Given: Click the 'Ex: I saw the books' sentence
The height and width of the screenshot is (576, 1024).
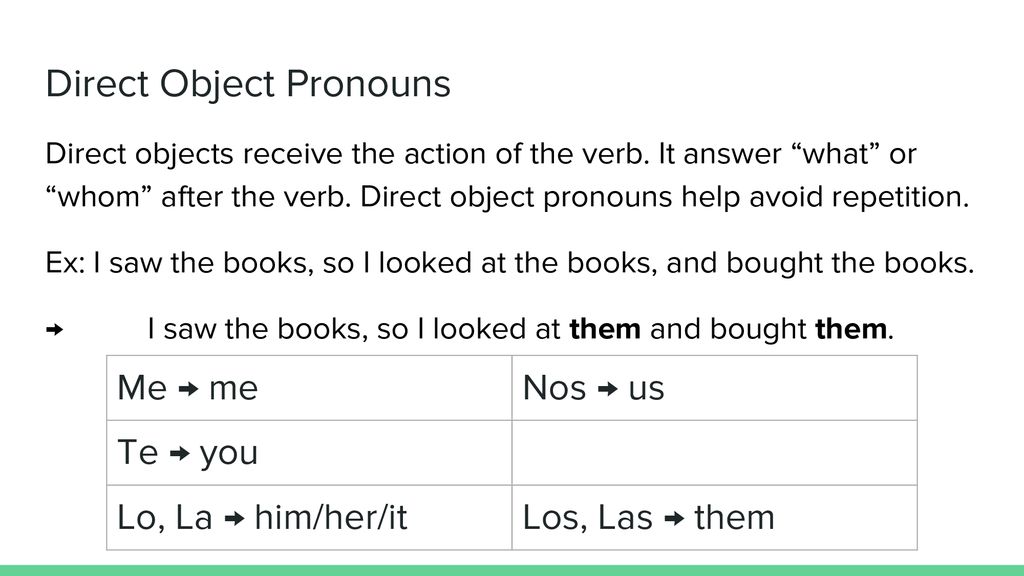Looking at the screenshot, I should pyautogui.click(x=510, y=263).
